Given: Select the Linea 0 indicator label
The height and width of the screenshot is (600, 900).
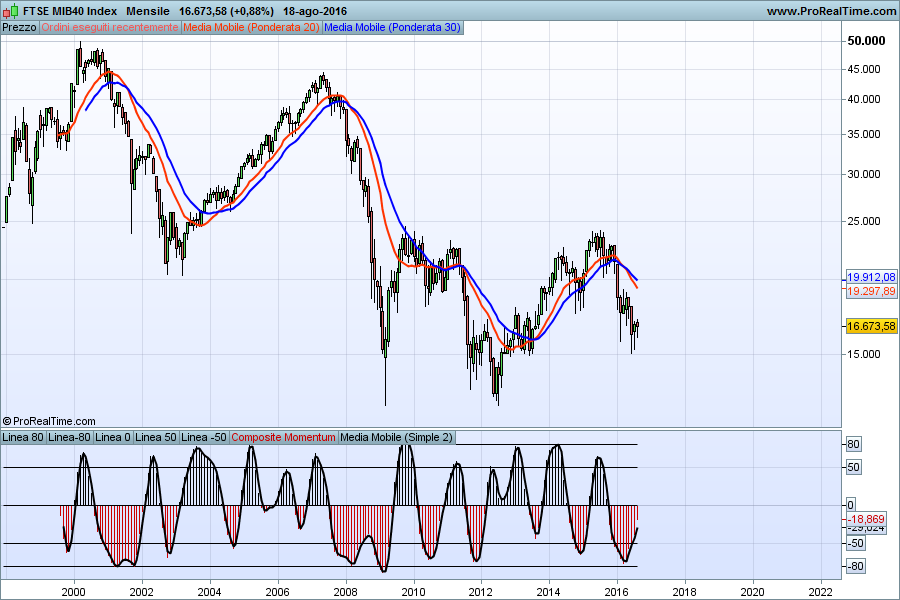Looking at the screenshot, I should [112, 438].
